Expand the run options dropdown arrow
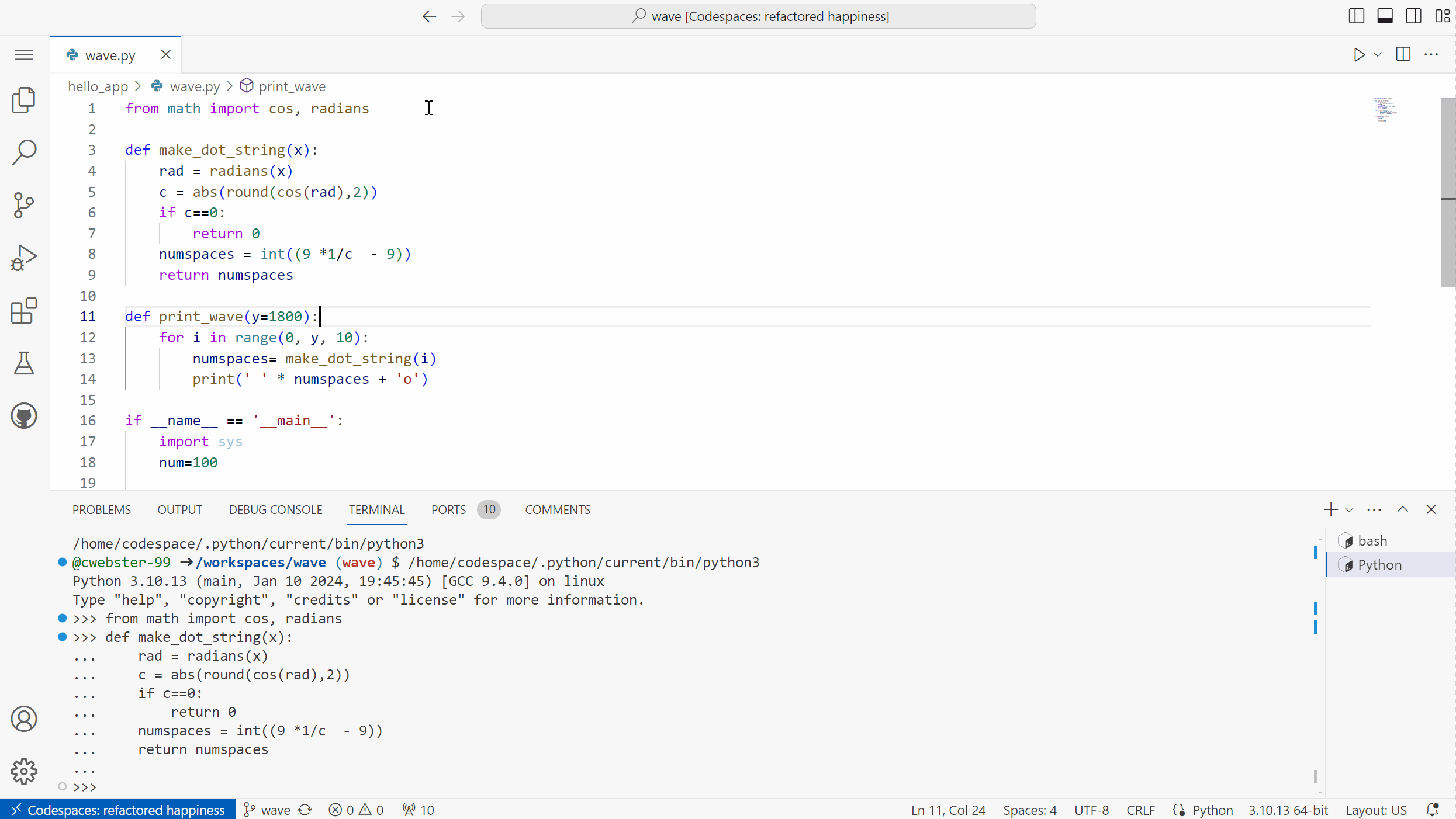1456x819 pixels. pyautogui.click(x=1378, y=55)
